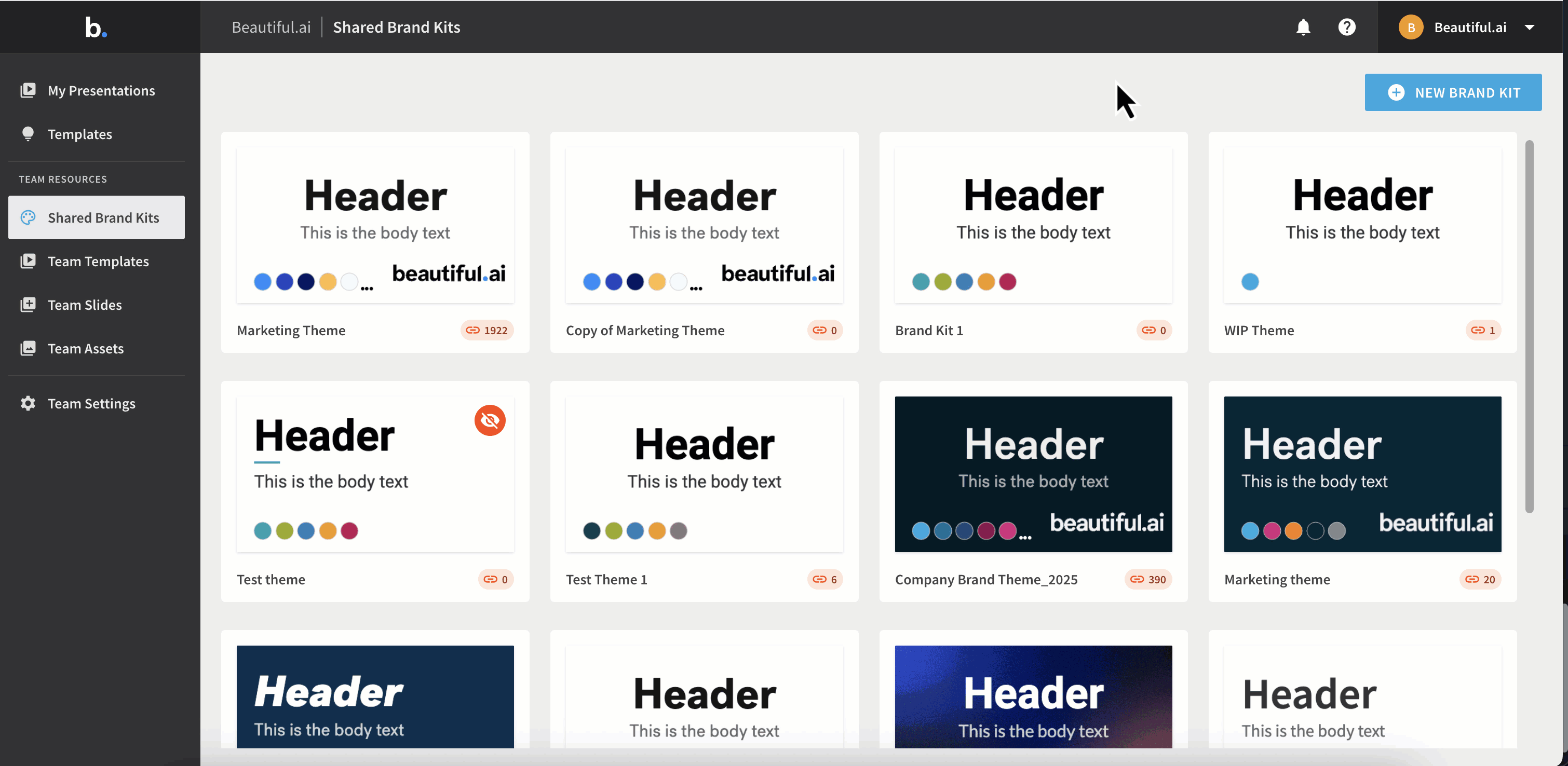Click the orange swatch in dark Marketing theme
The height and width of the screenshot is (766, 1568).
[1293, 530]
